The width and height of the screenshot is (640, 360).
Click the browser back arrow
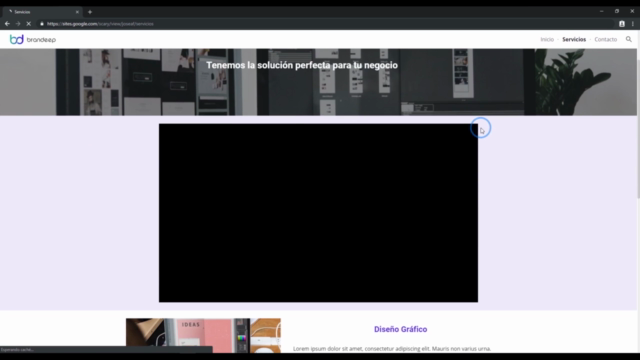point(7,24)
